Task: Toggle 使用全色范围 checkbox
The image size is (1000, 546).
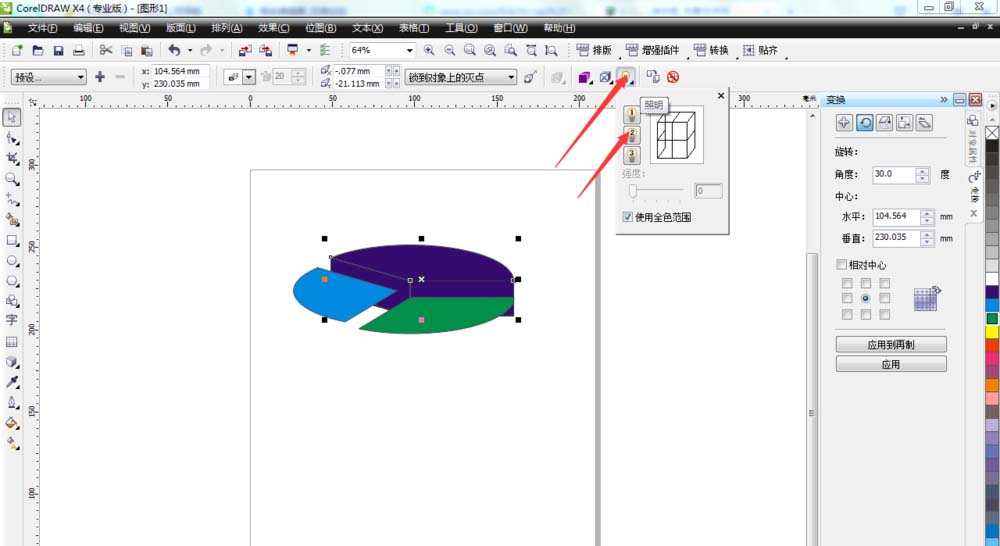Action: click(x=628, y=218)
